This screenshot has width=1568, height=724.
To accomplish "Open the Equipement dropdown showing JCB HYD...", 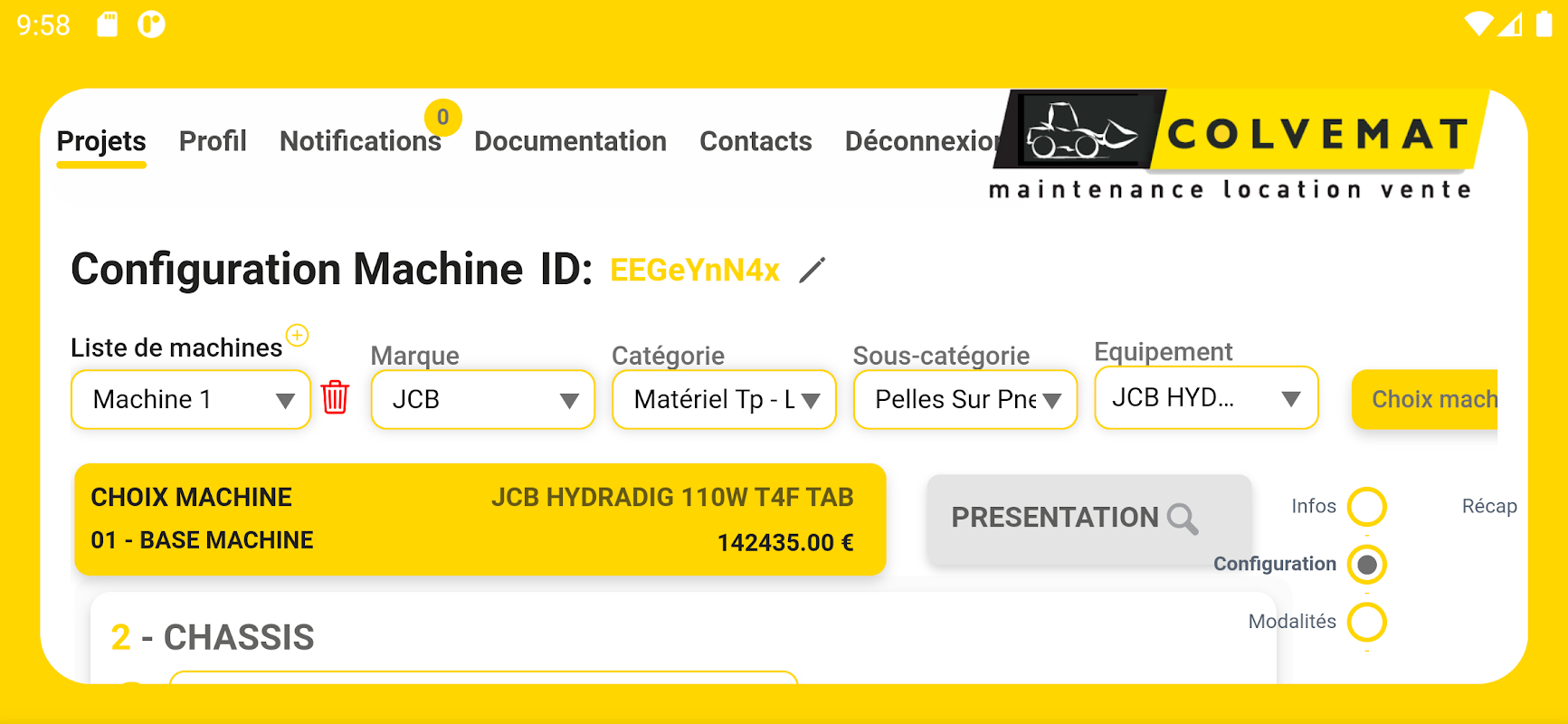I will [1206, 397].
